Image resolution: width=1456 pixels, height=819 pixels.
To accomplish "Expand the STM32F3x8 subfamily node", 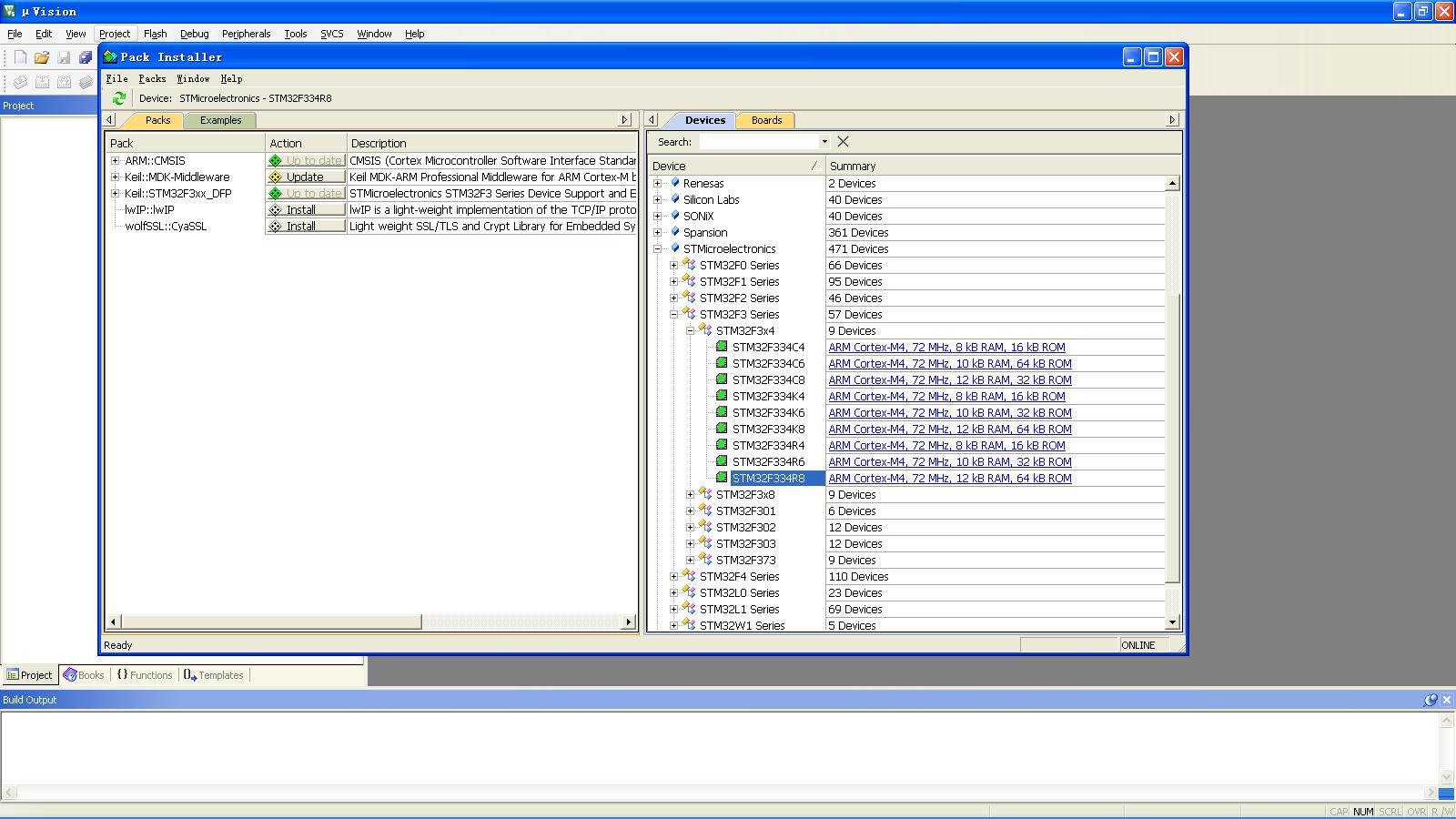I will pyautogui.click(x=691, y=494).
